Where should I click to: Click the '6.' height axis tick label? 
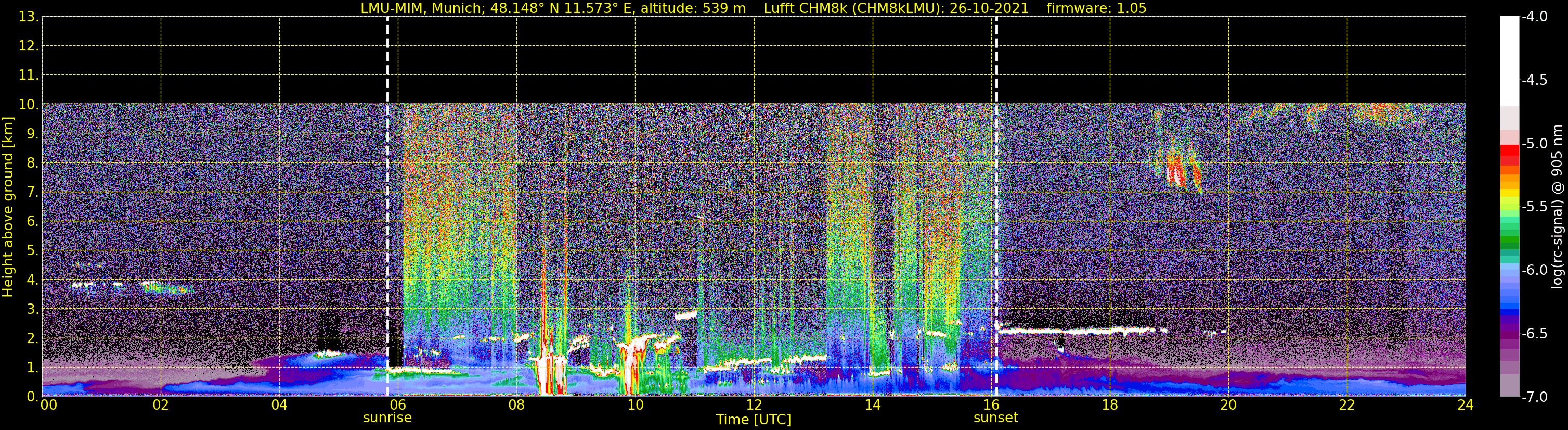(x=32, y=221)
